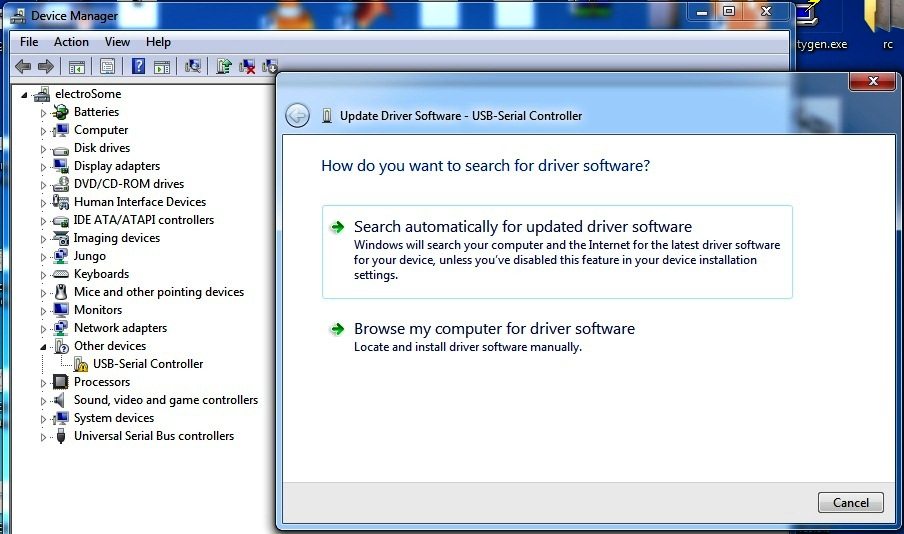The width and height of the screenshot is (904, 534).
Task: Click the Uninstall device toolbar icon
Action: (247, 67)
